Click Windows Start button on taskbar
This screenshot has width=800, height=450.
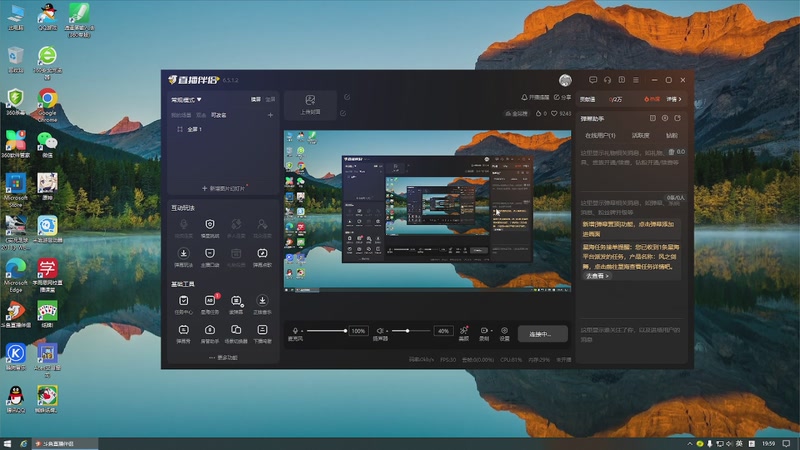7,443
